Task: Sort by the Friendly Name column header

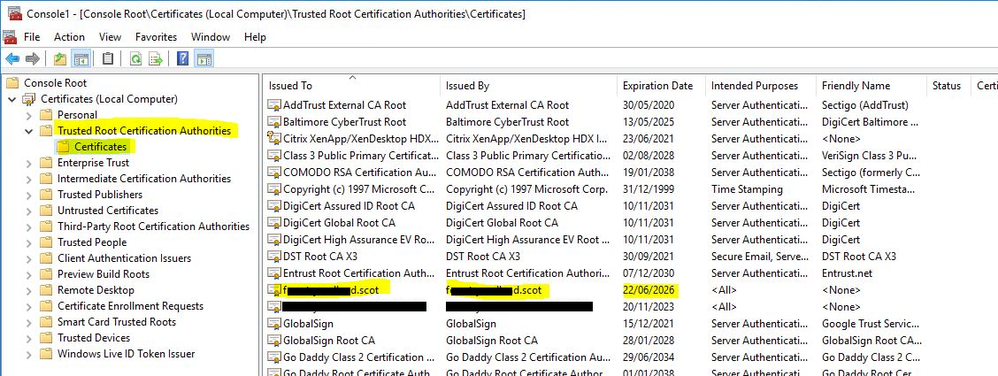Action: 871,86
